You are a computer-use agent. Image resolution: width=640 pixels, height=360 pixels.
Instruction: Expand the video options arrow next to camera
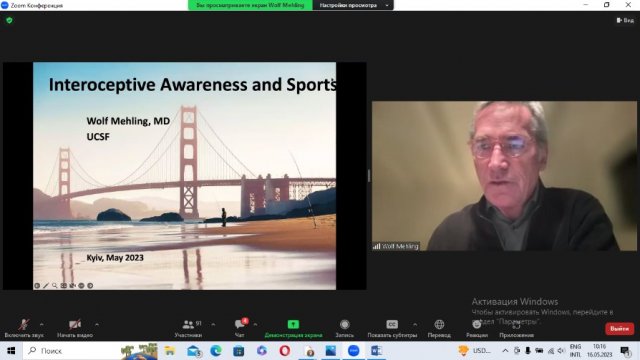click(x=97, y=325)
